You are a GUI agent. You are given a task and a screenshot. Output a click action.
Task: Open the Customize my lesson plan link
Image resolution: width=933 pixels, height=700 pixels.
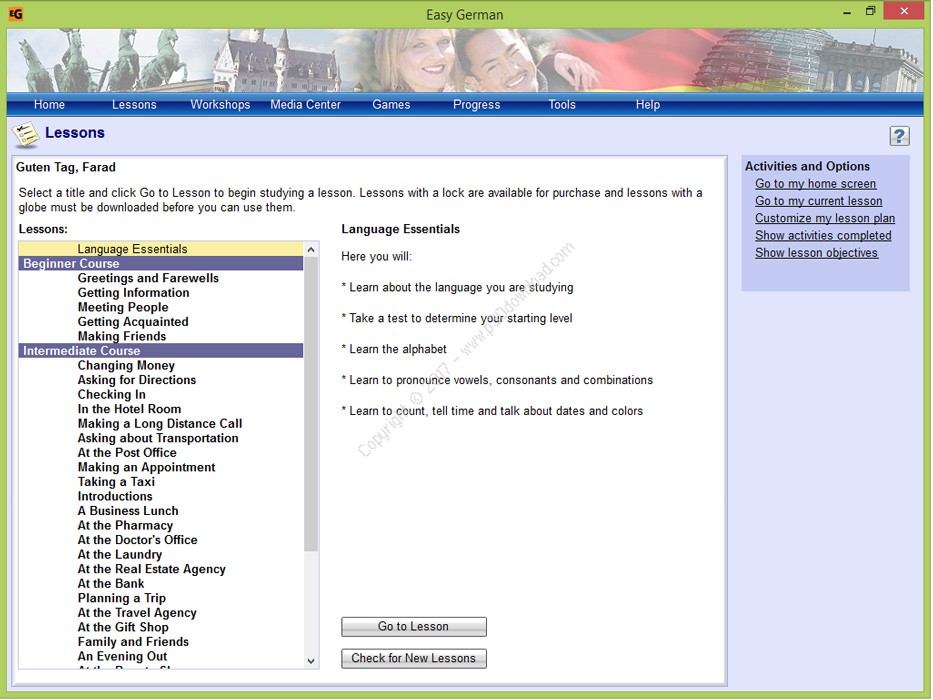pyautogui.click(x=825, y=218)
